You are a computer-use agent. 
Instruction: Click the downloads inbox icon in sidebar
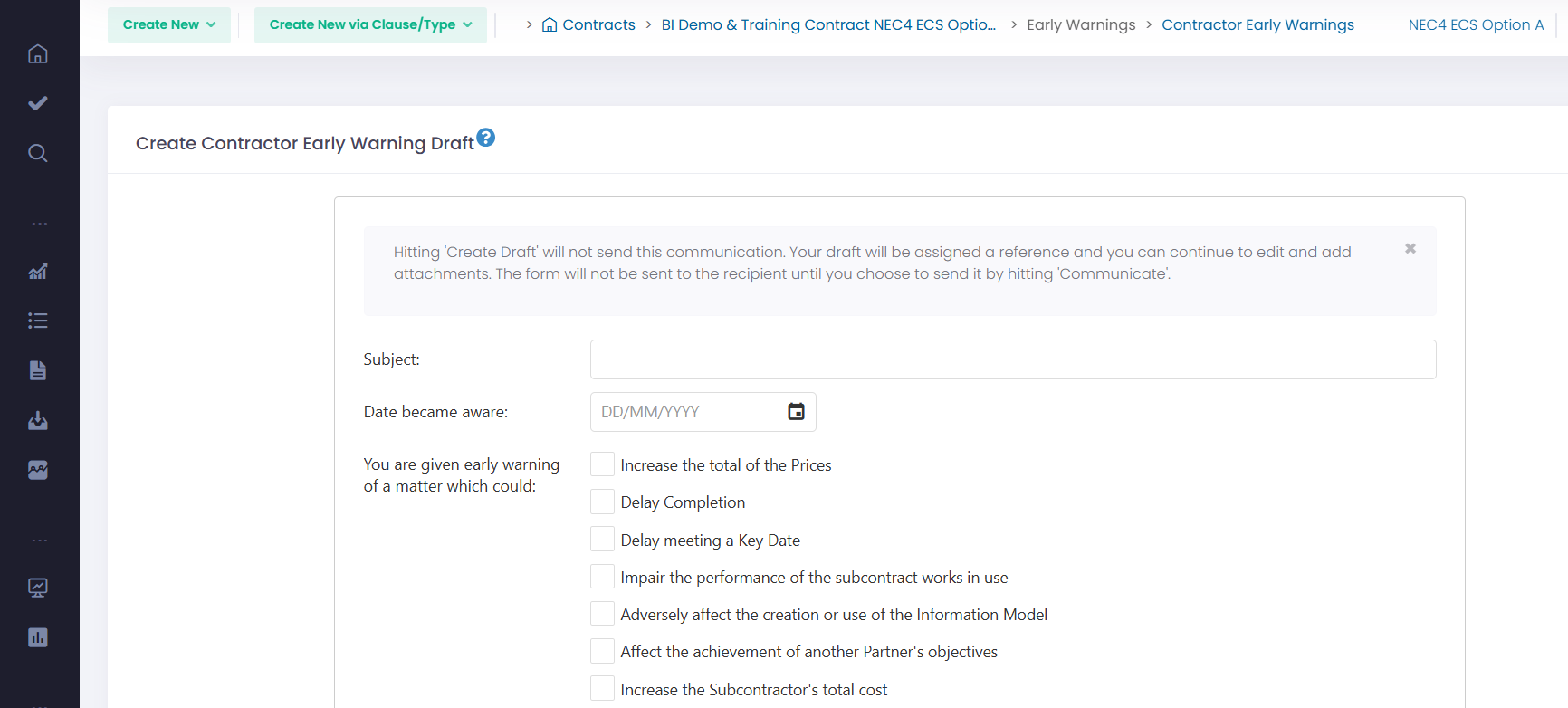coord(37,420)
